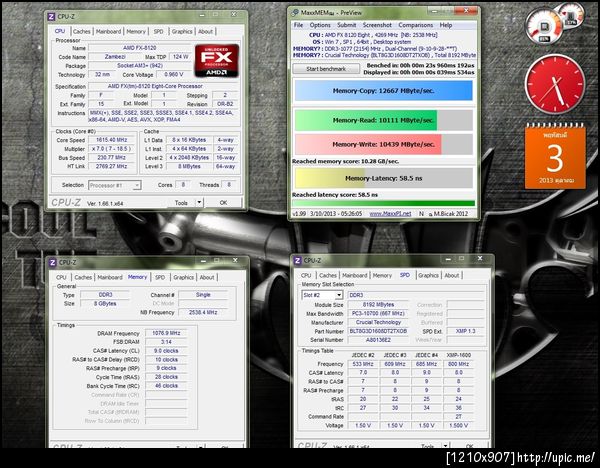Expand Tools dropdown arrow in SPD CPU-Z window

tap(445, 446)
